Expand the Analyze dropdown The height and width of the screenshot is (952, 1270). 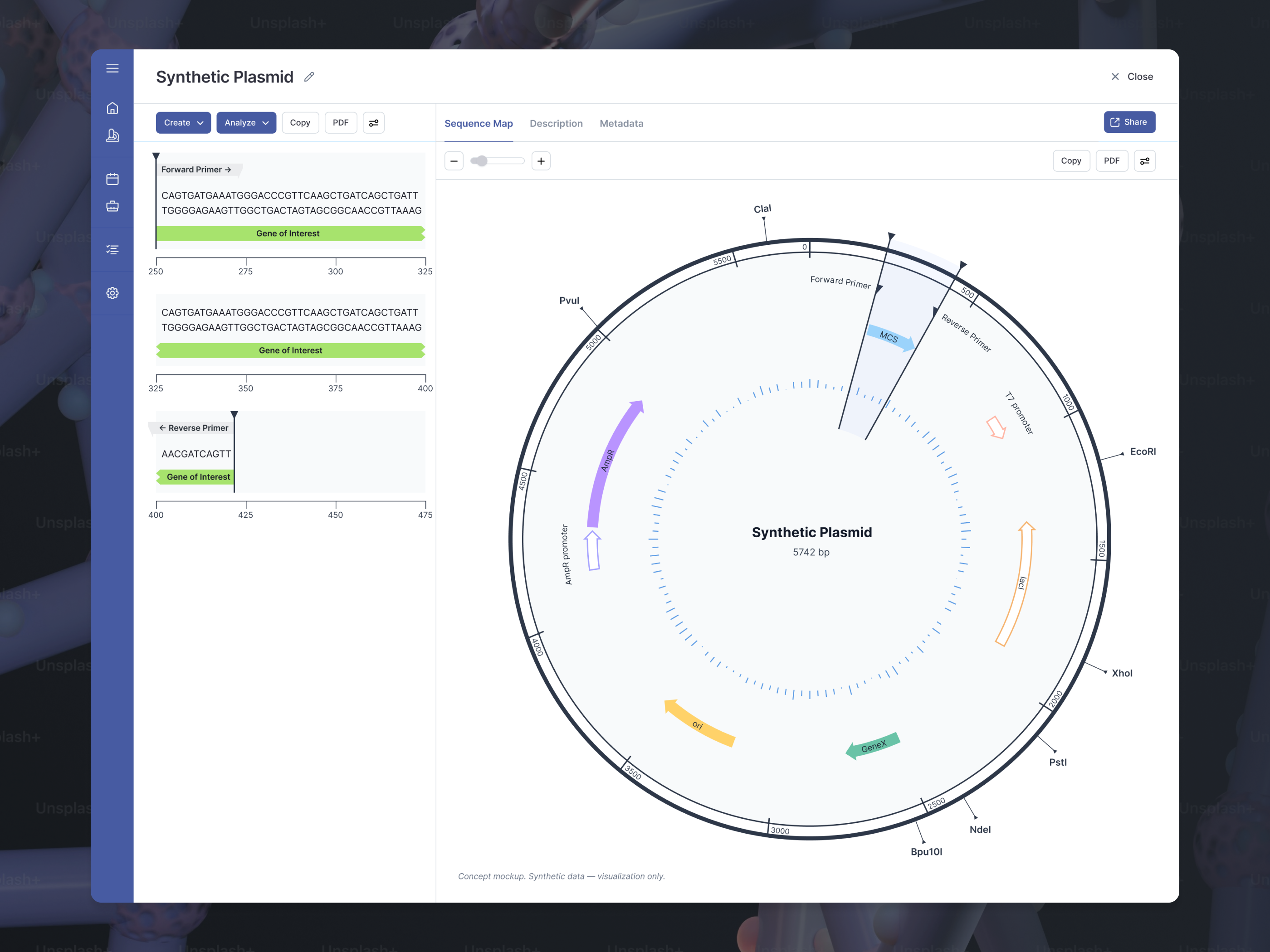[x=246, y=123]
